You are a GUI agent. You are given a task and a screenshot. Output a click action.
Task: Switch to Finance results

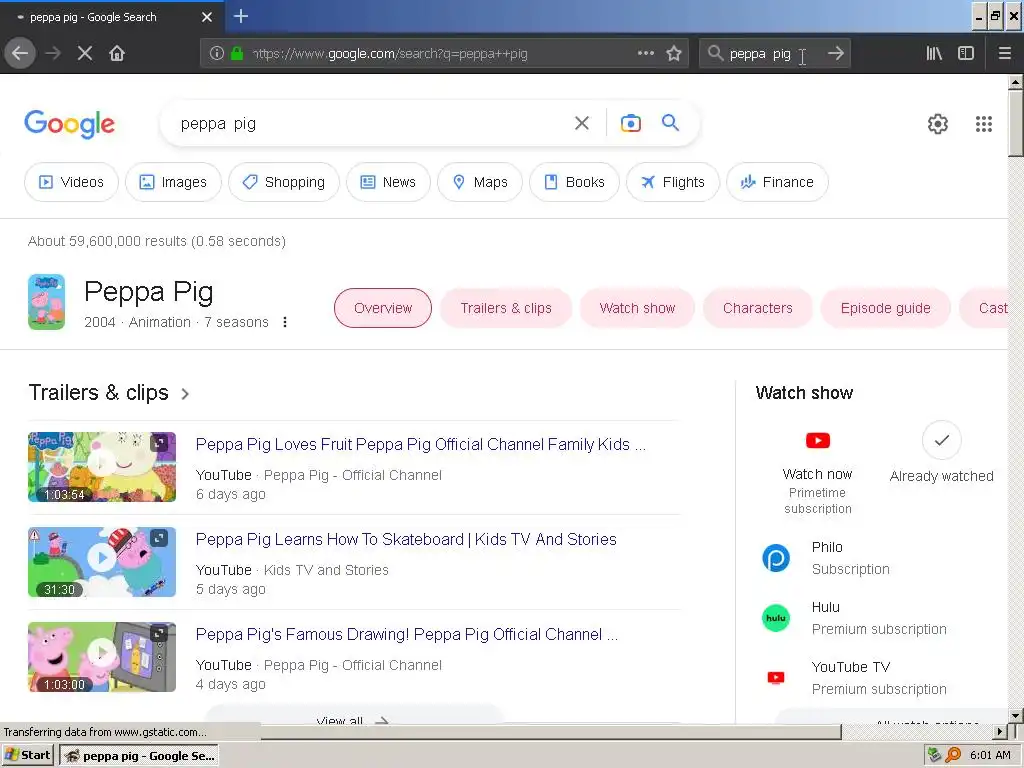pyautogui.click(x=777, y=182)
